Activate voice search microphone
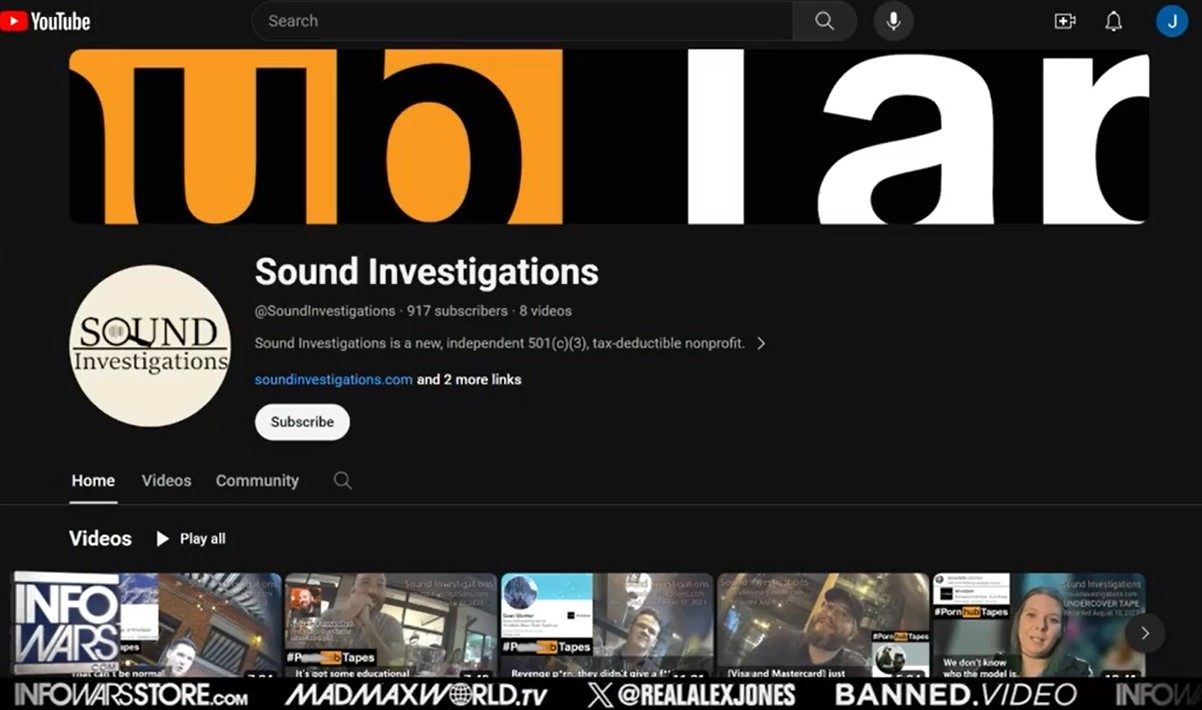Viewport: 1202px width, 710px height. pos(893,21)
